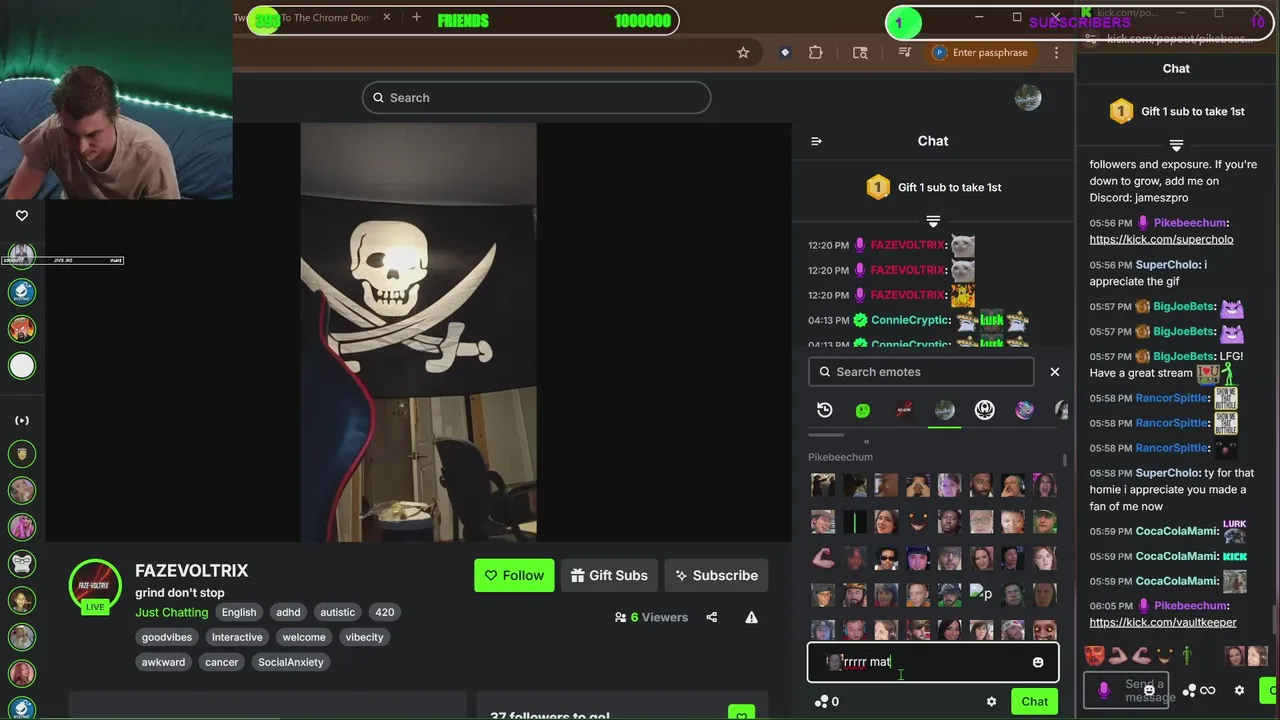Open the Just Chatting category link
This screenshot has width=1280, height=720.
tap(172, 612)
